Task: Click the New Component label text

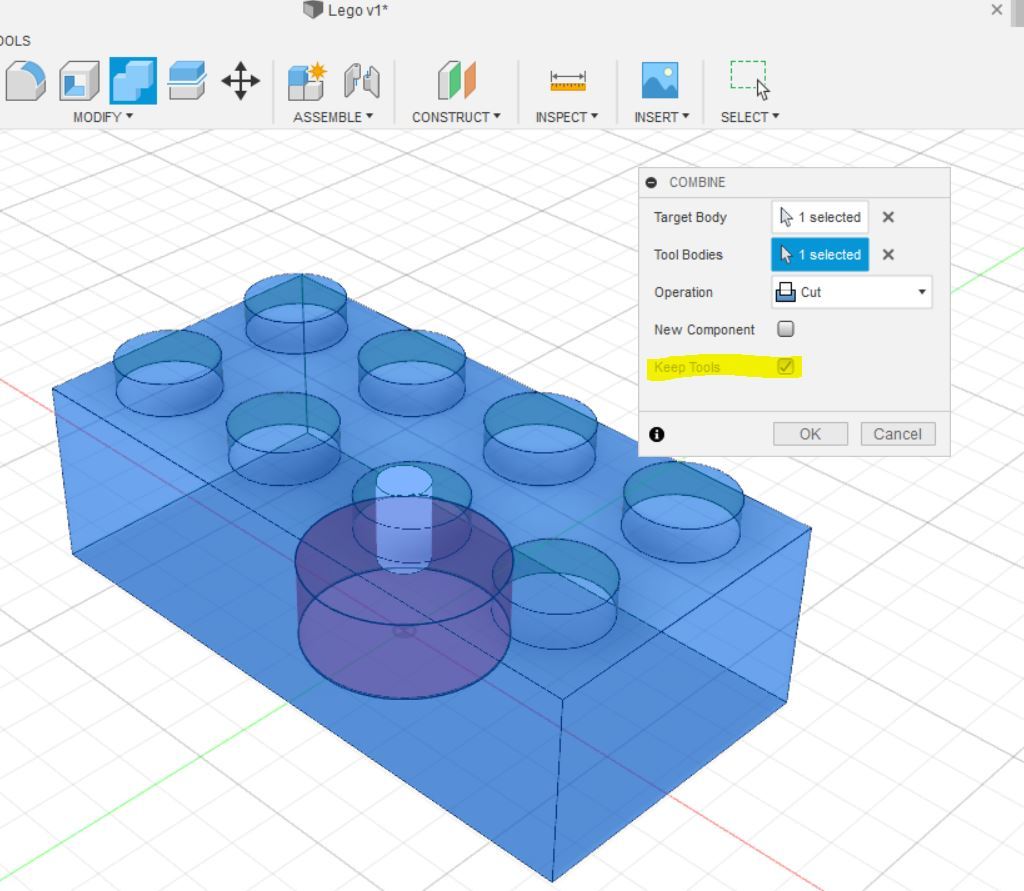Action: click(704, 329)
